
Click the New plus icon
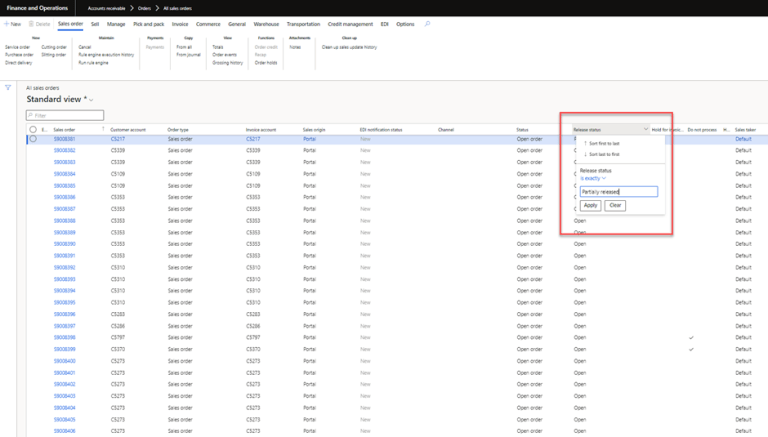pyautogui.click(x=8, y=23)
